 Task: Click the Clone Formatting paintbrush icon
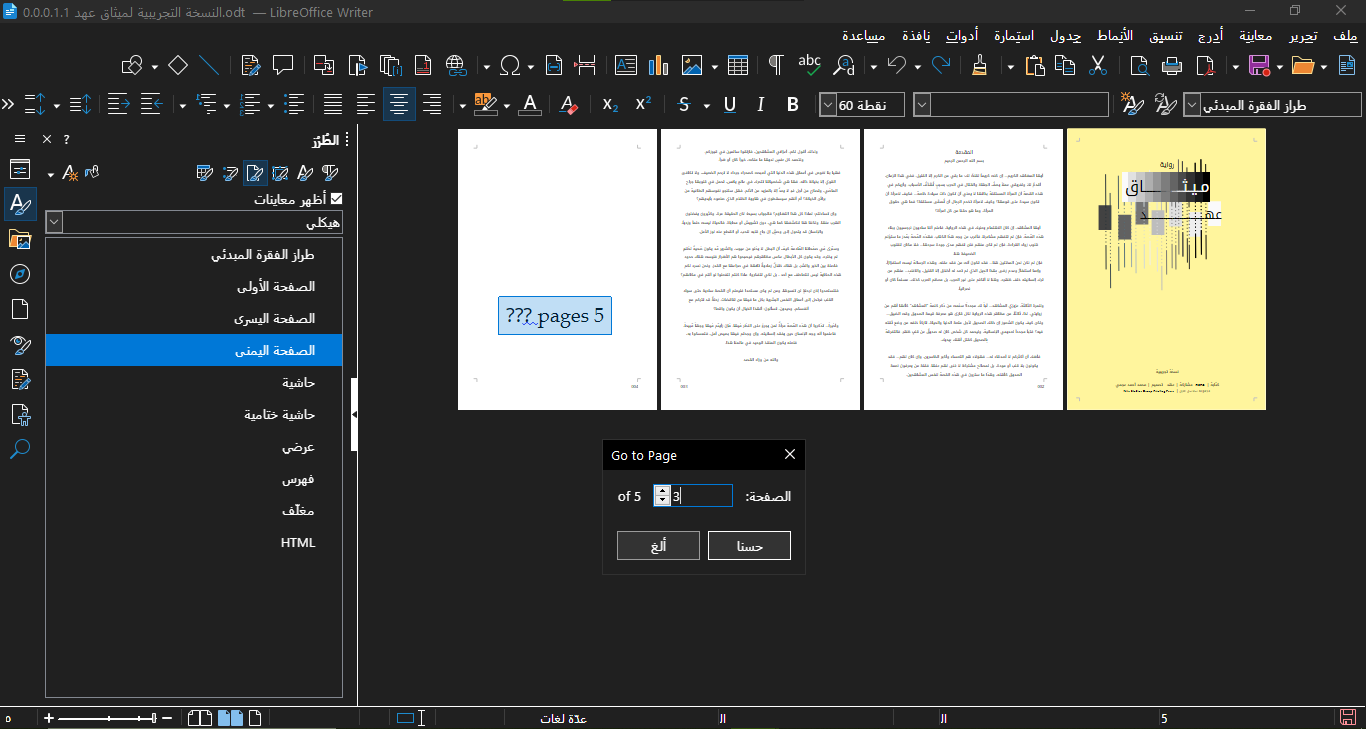[x=980, y=66]
